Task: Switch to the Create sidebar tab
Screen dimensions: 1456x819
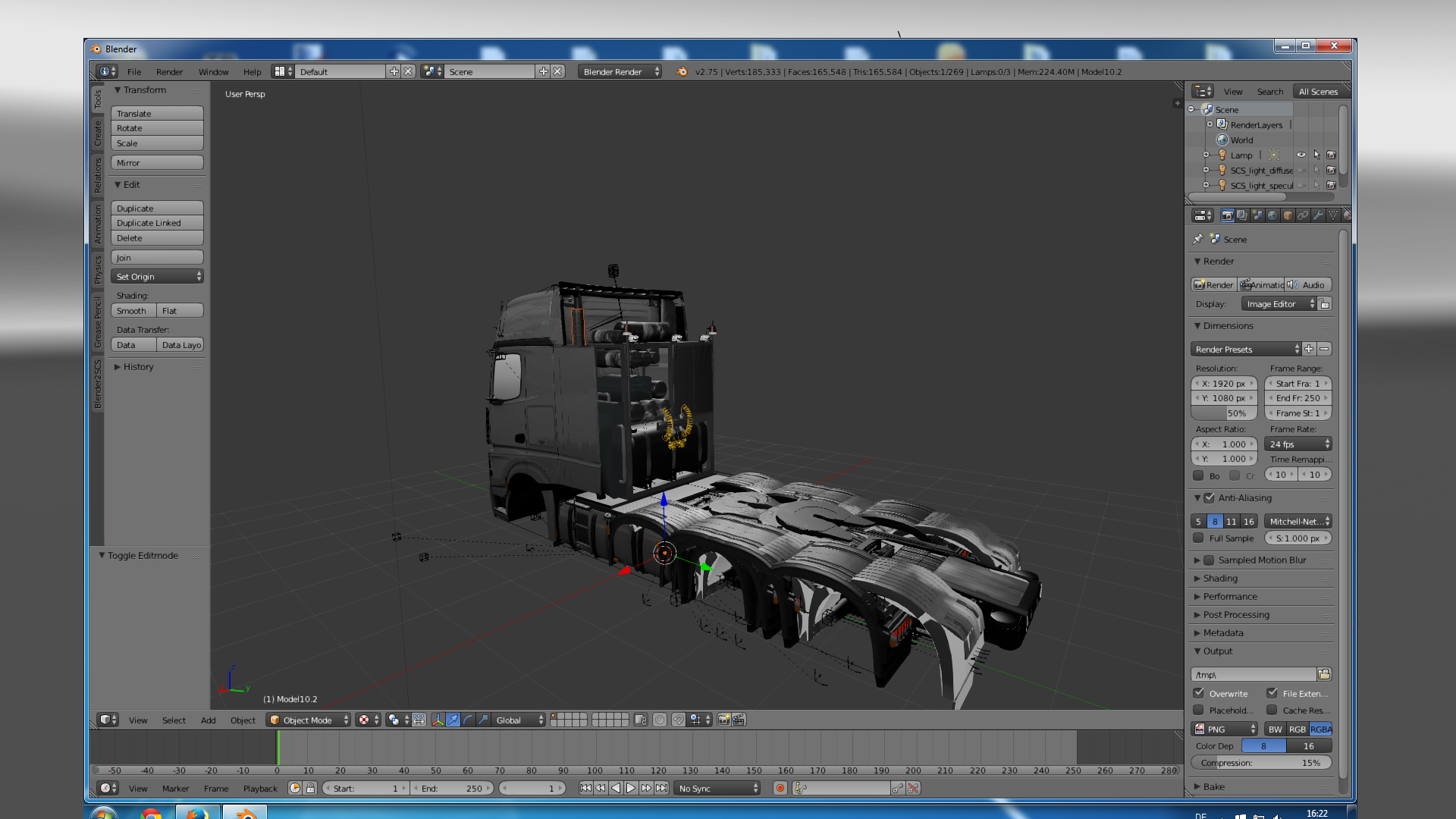Action: tap(97, 133)
